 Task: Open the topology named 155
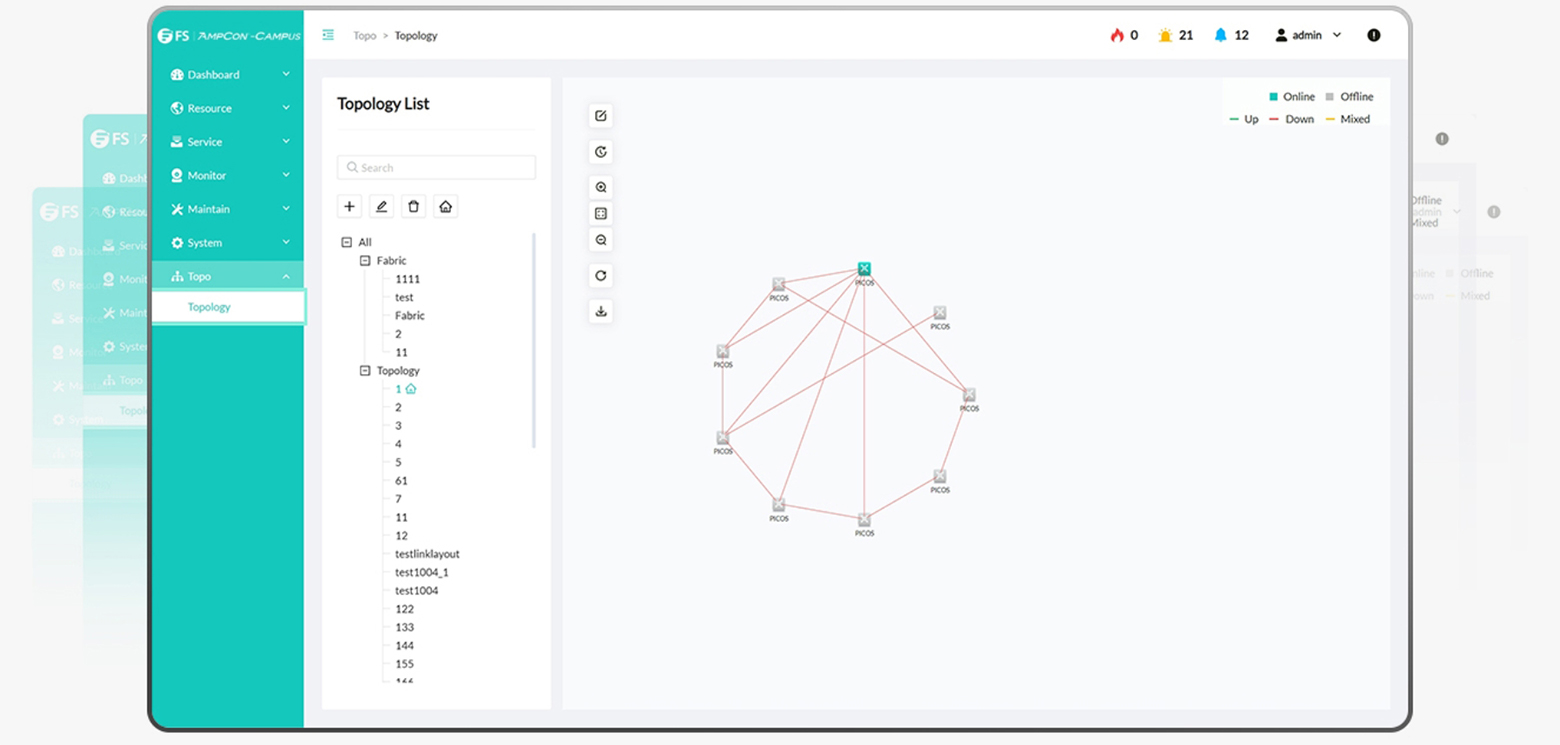[x=404, y=664]
